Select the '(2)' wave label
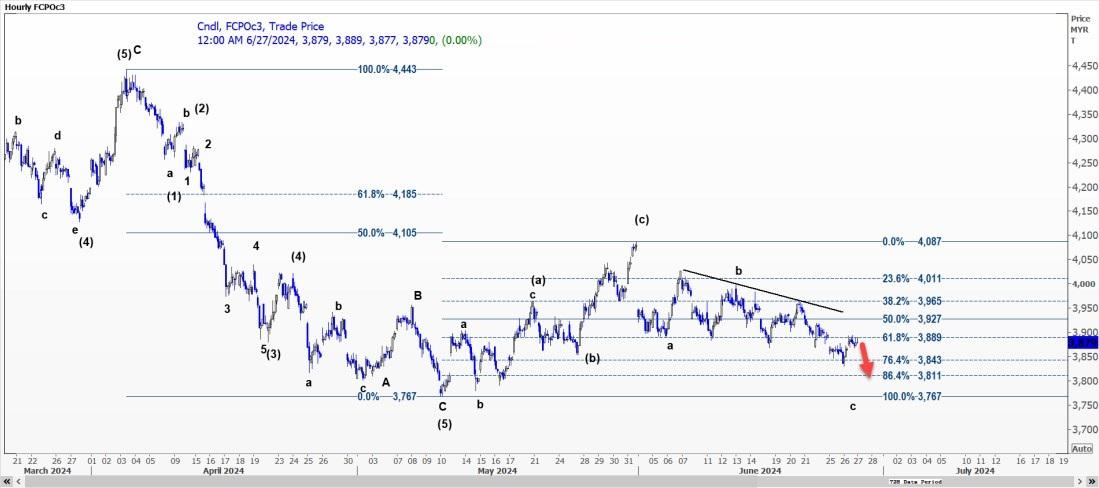This screenshot has height=488, width=1099. click(x=202, y=109)
